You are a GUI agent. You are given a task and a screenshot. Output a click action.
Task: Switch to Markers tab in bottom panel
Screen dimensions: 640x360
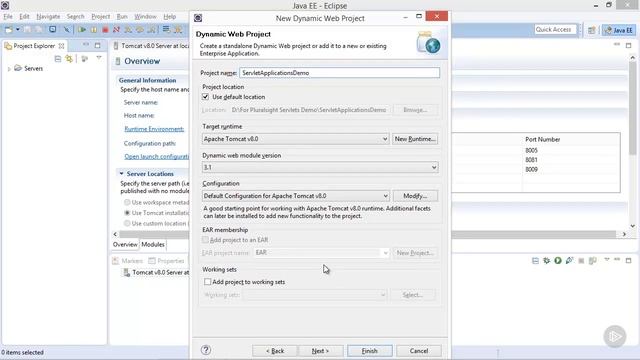coord(128,261)
